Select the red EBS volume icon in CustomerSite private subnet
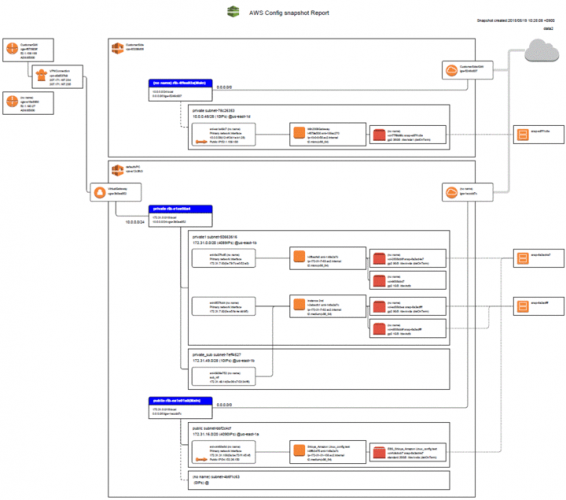The height and width of the screenshot is (500, 566). 379,135
